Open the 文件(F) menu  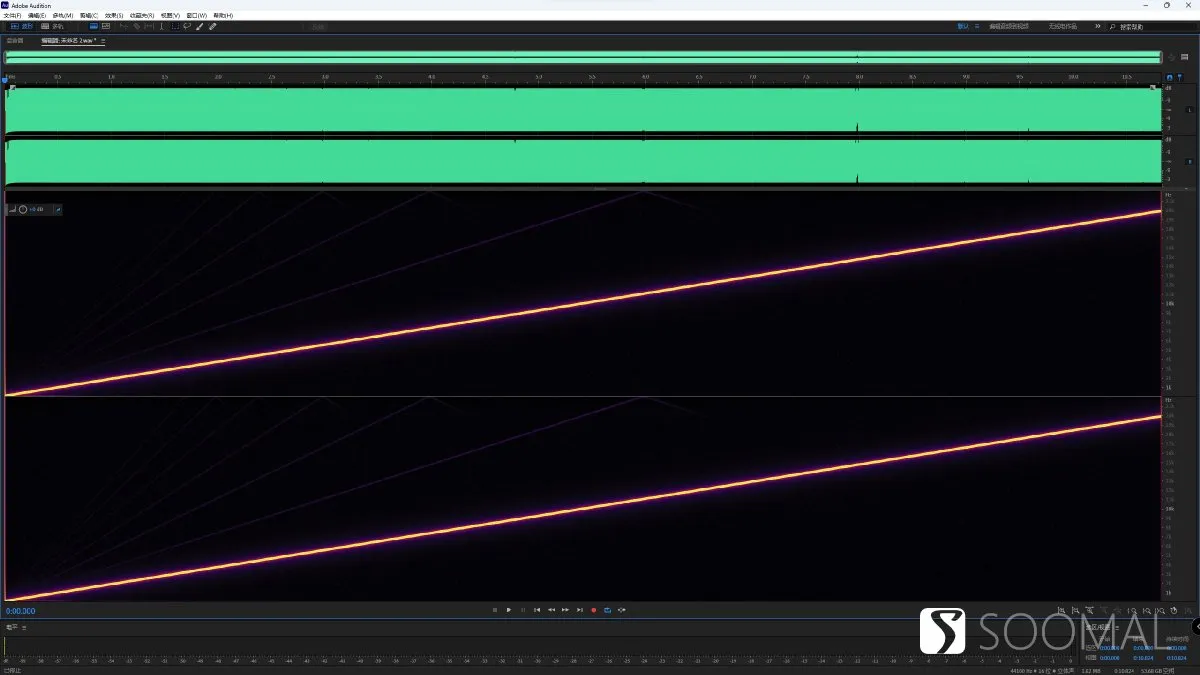pyautogui.click(x=13, y=16)
